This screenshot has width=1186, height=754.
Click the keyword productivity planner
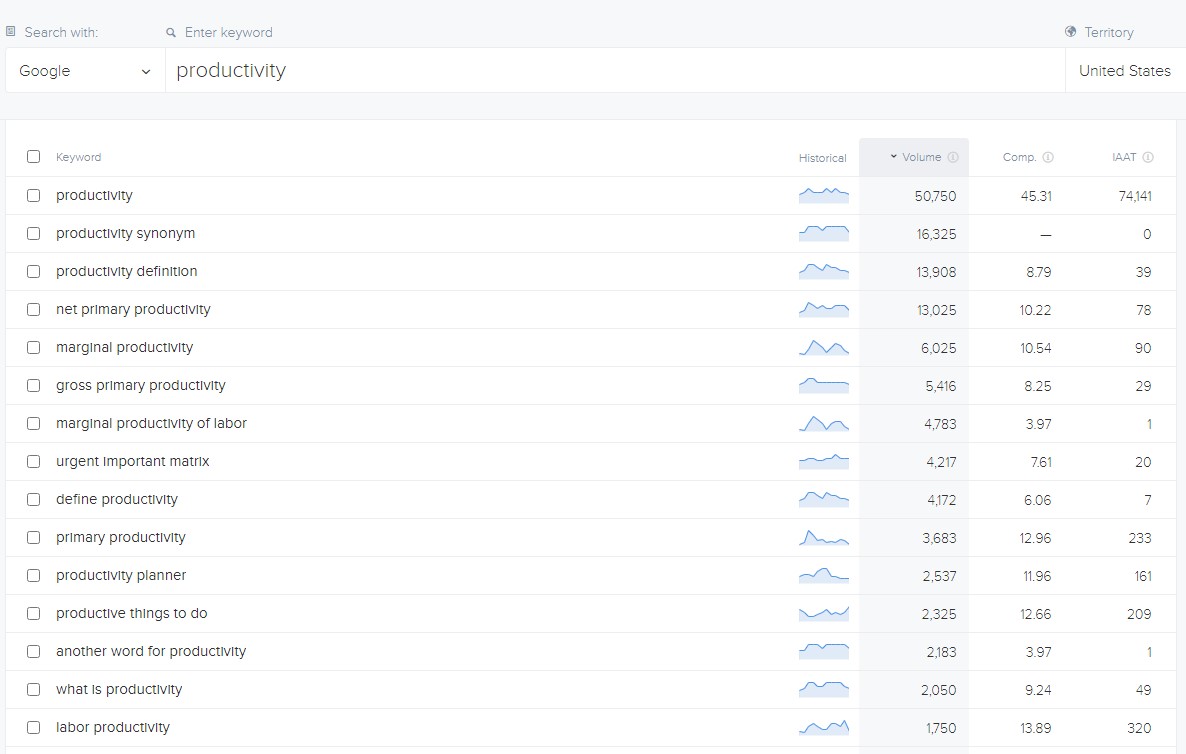[x=121, y=576]
